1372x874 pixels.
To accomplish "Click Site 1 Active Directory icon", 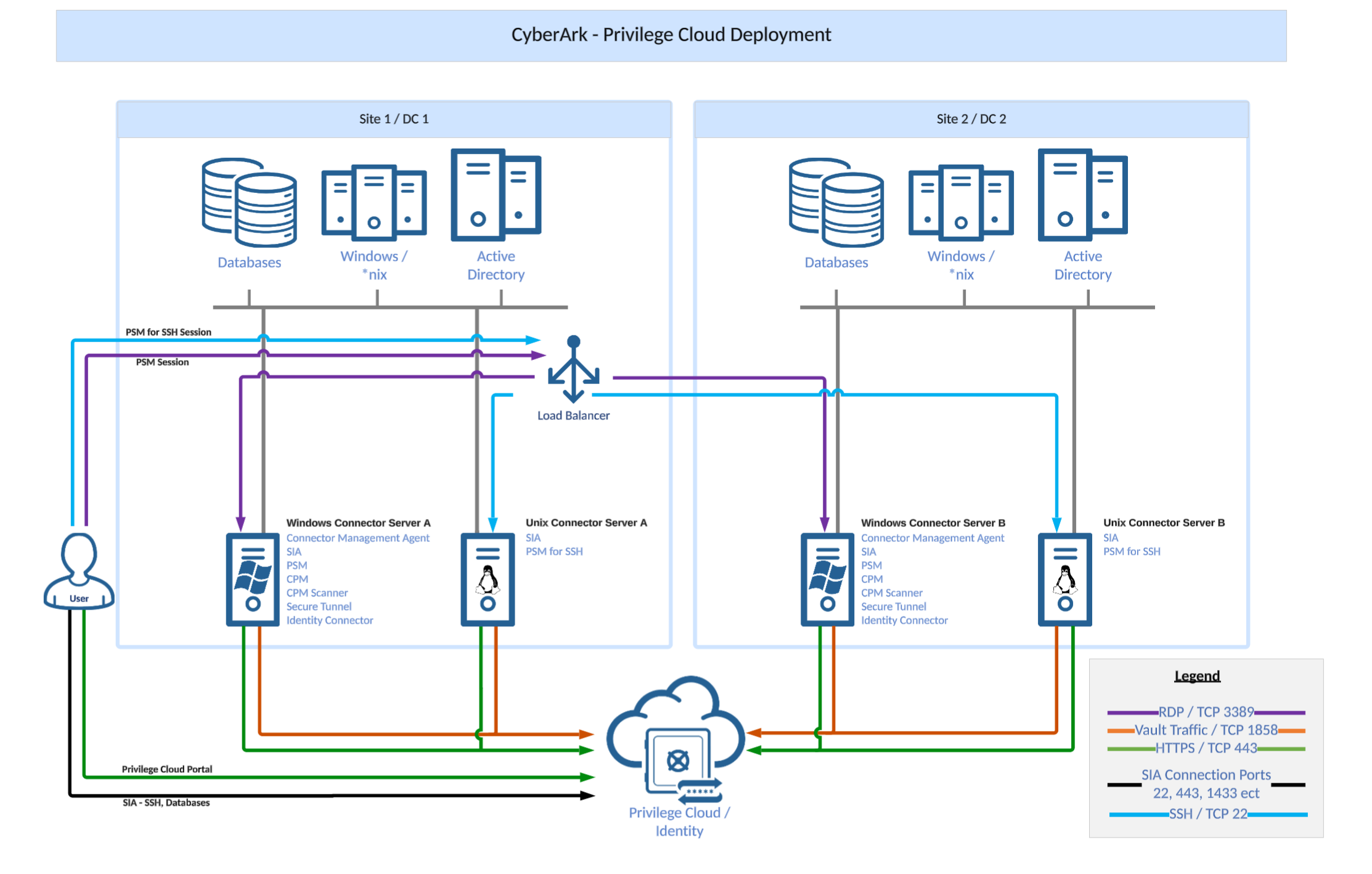I will 496,195.
